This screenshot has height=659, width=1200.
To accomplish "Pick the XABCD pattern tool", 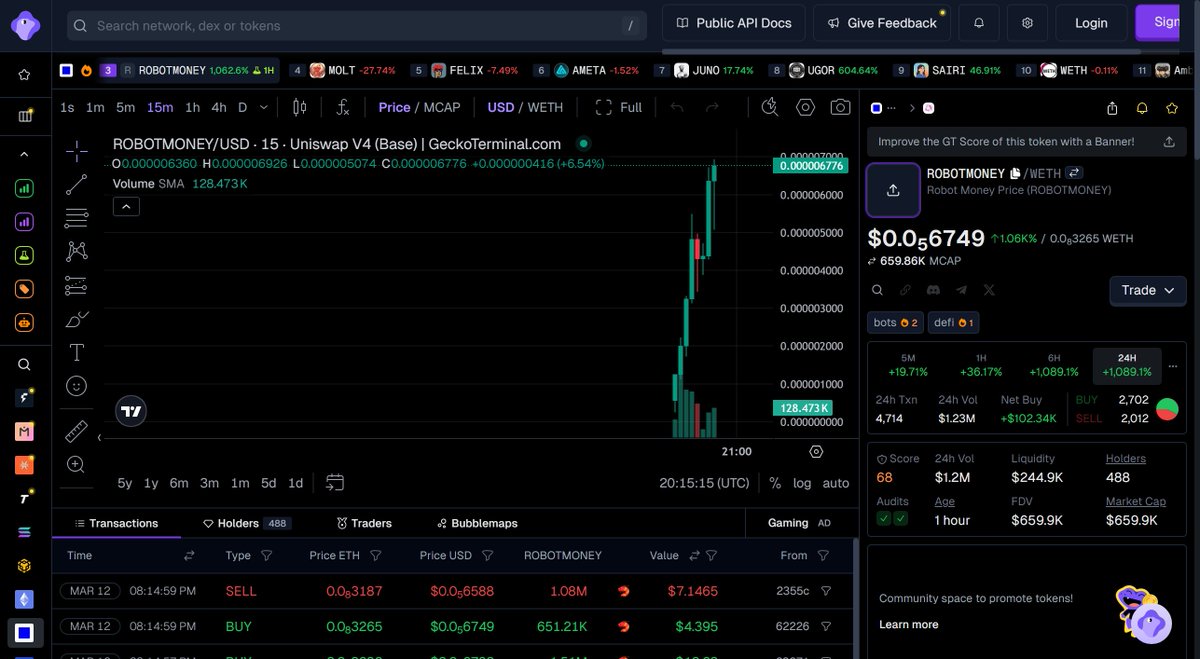I will coord(76,251).
